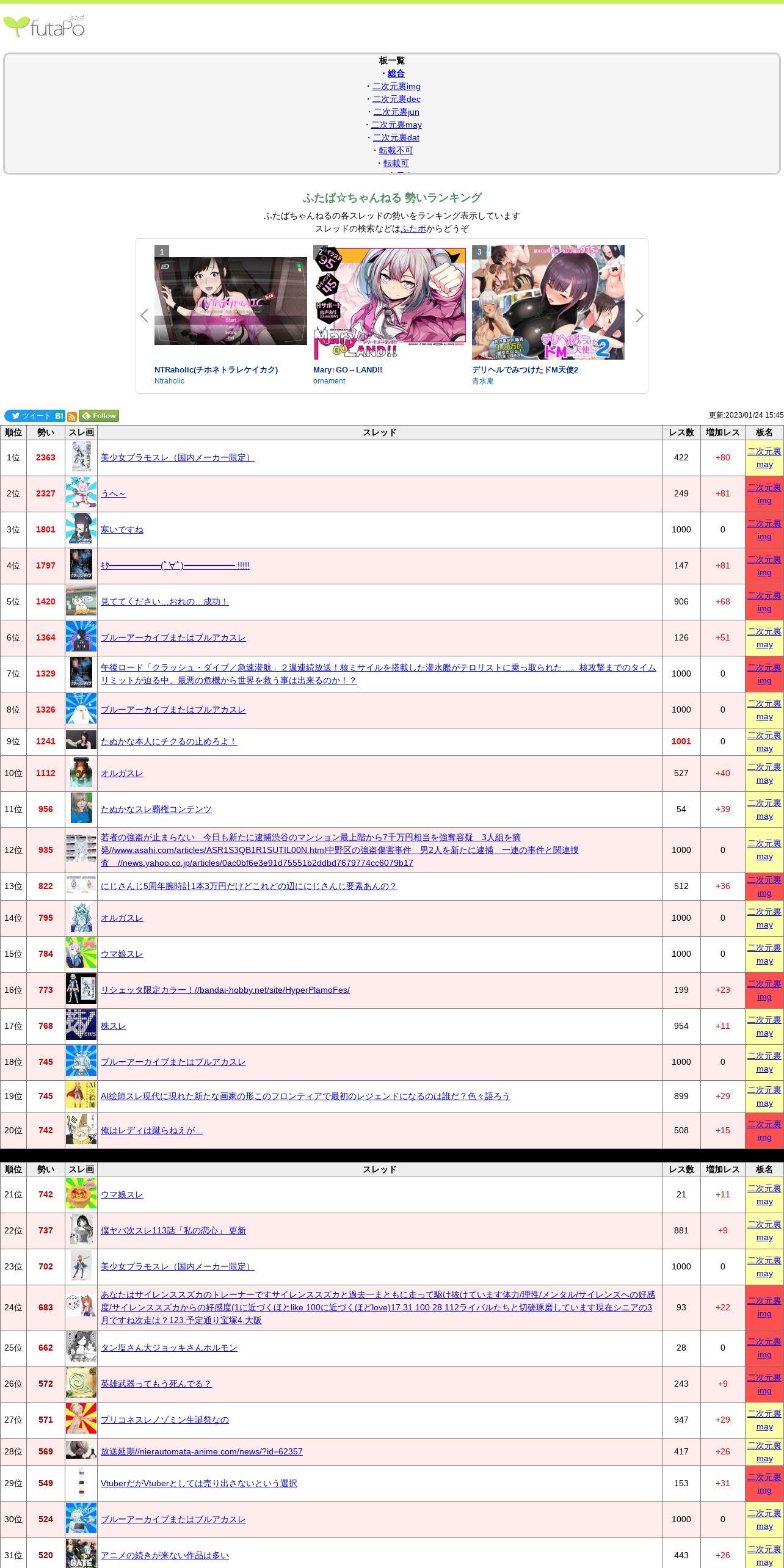This screenshot has height=1568, width=784.
Task: Open the 6位 ブルーアーカイブ thread
Action: tap(173, 637)
